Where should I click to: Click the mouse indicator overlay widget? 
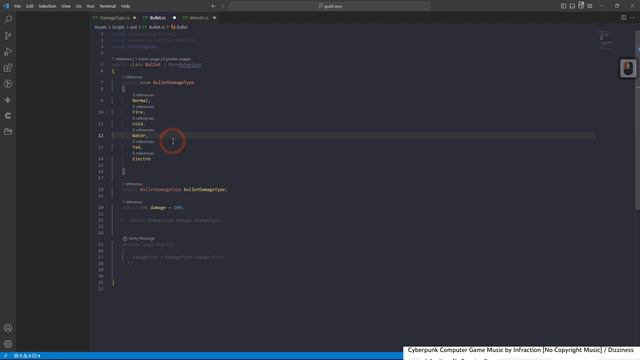click(628, 68)
